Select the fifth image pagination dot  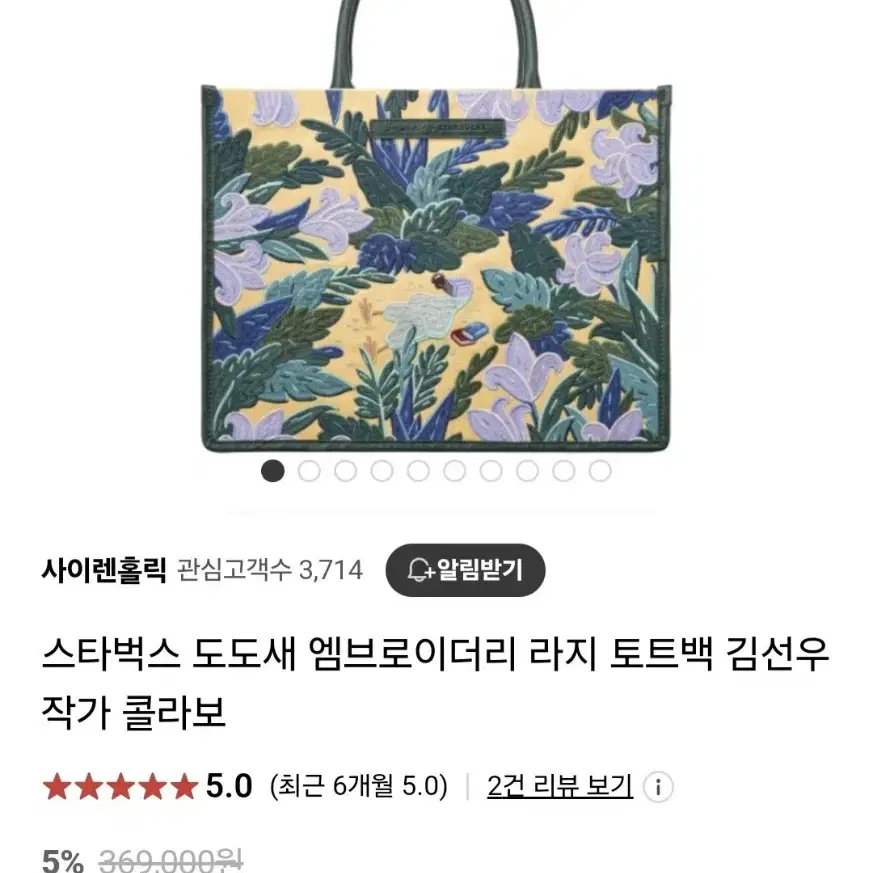[418, 471]
